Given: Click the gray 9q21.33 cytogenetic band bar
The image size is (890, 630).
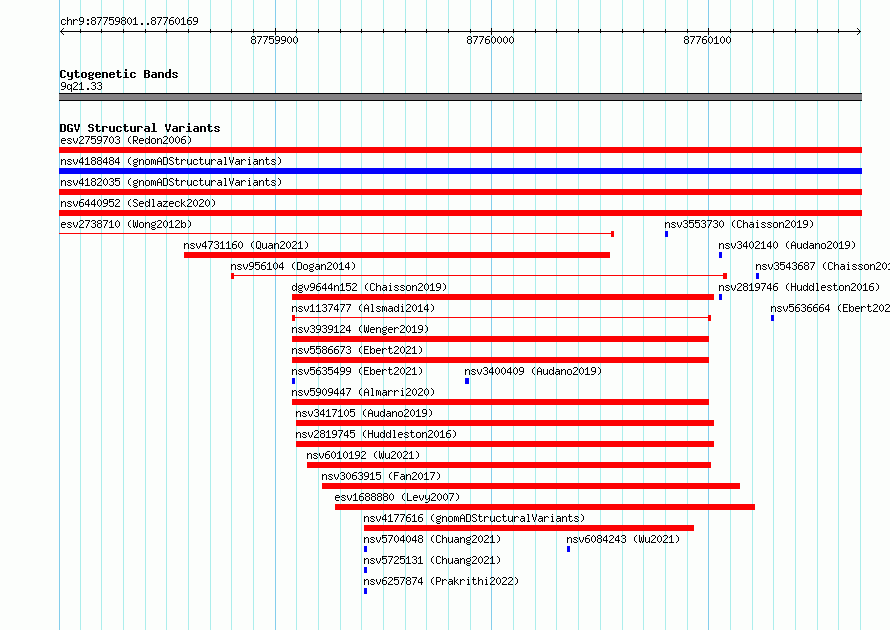Looking at the screenshot, I should pos(460,97).
